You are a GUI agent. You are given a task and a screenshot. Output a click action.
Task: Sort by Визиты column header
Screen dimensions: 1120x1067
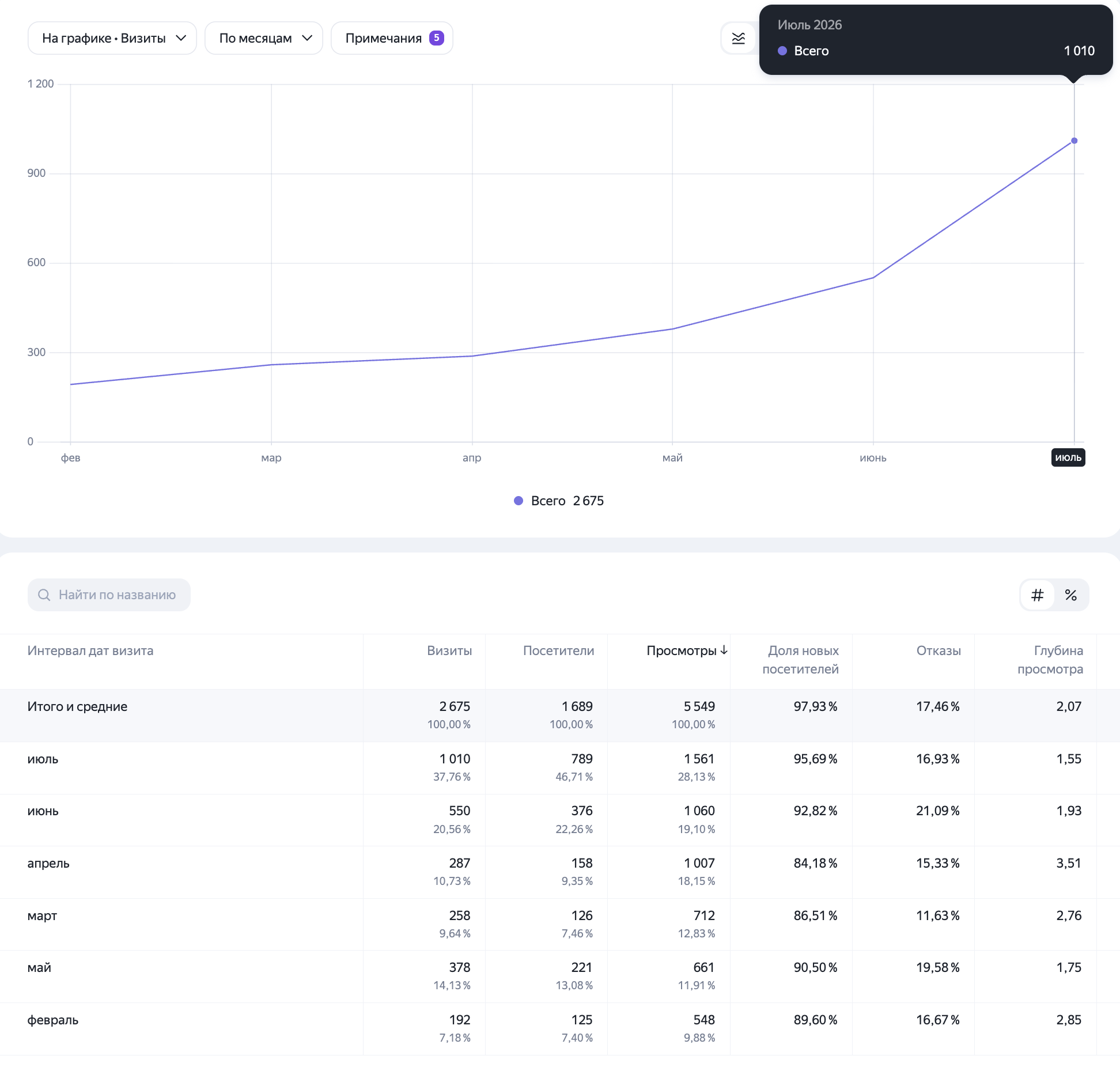[449, 650]
